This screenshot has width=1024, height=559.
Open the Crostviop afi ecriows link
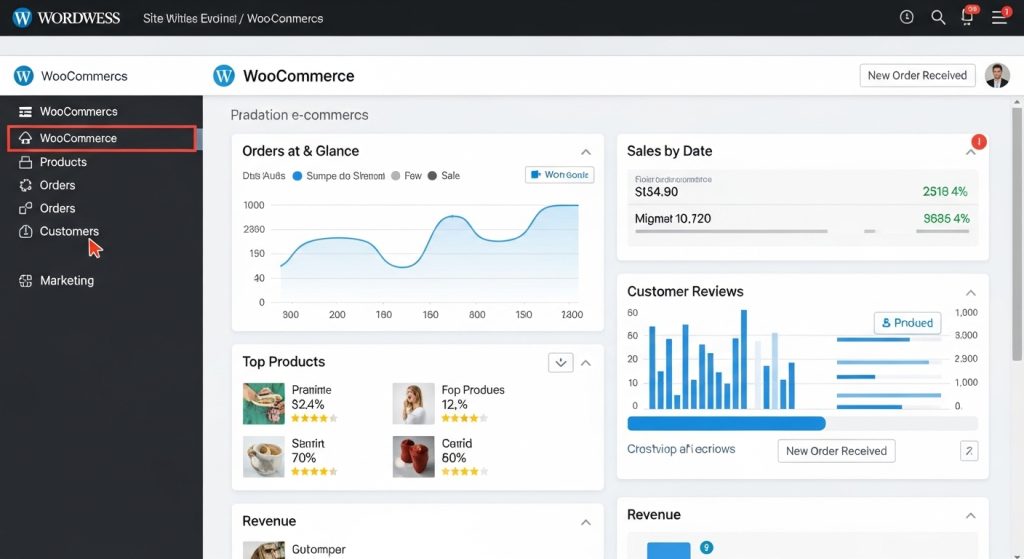click(x=681, y=449)
